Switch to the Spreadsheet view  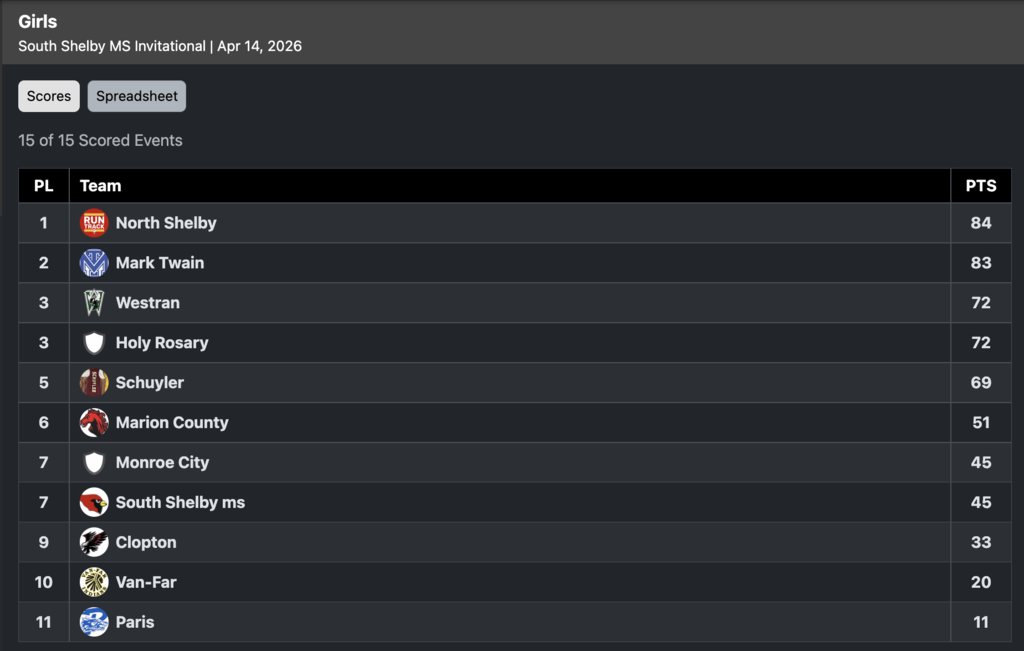point(137,96)
